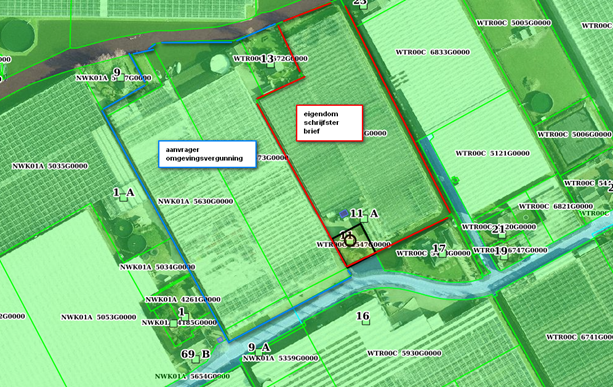Viewport: 613px width, 387px height.
Task: Select parcel label WTR00C 6833G0000
Action: 433,52
